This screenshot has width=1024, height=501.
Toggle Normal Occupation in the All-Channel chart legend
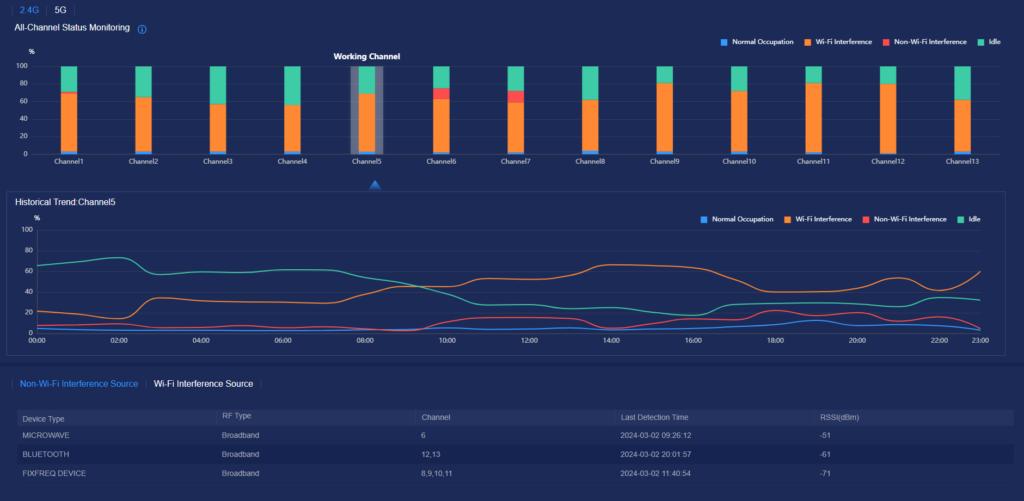[751, 42]
